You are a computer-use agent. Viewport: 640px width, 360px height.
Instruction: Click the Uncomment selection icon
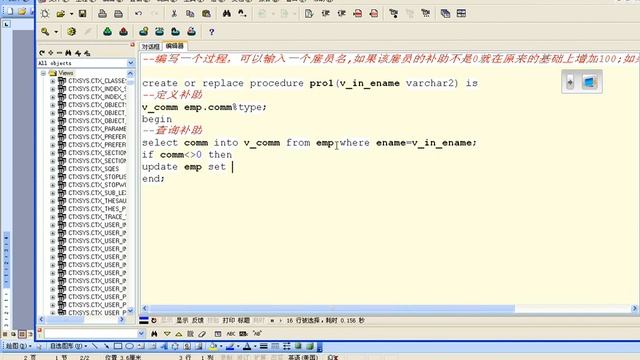pos(373,14)
